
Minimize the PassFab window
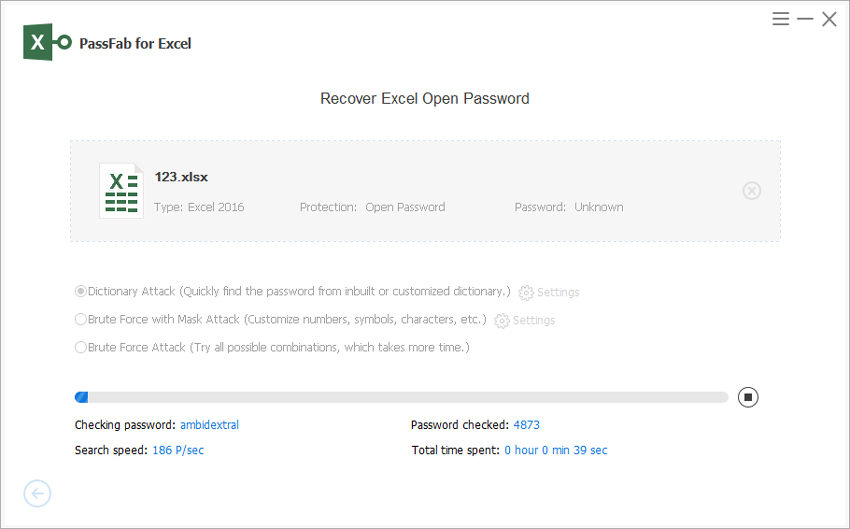coord(805,19)
